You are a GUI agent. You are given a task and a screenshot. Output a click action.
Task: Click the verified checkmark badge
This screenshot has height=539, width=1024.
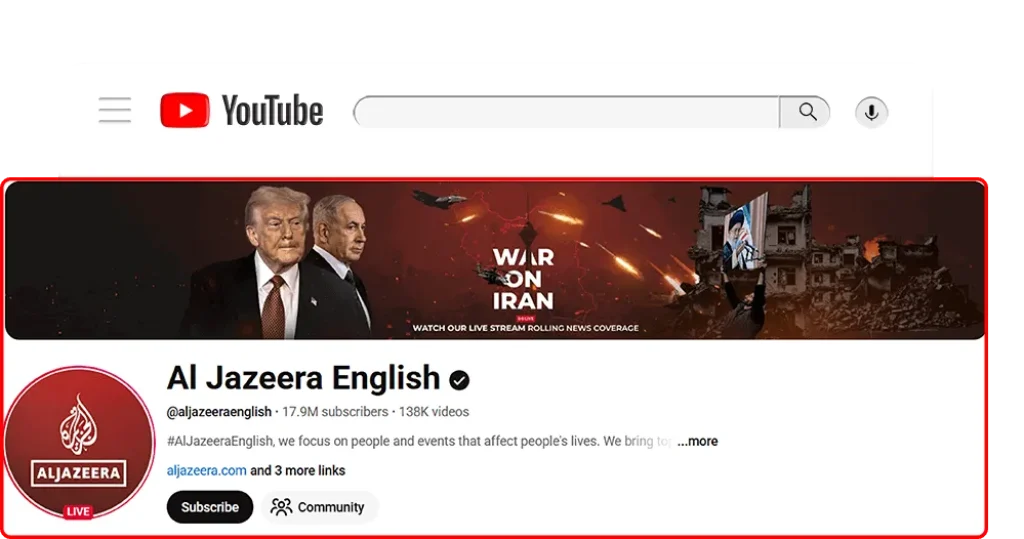[459, 380]
